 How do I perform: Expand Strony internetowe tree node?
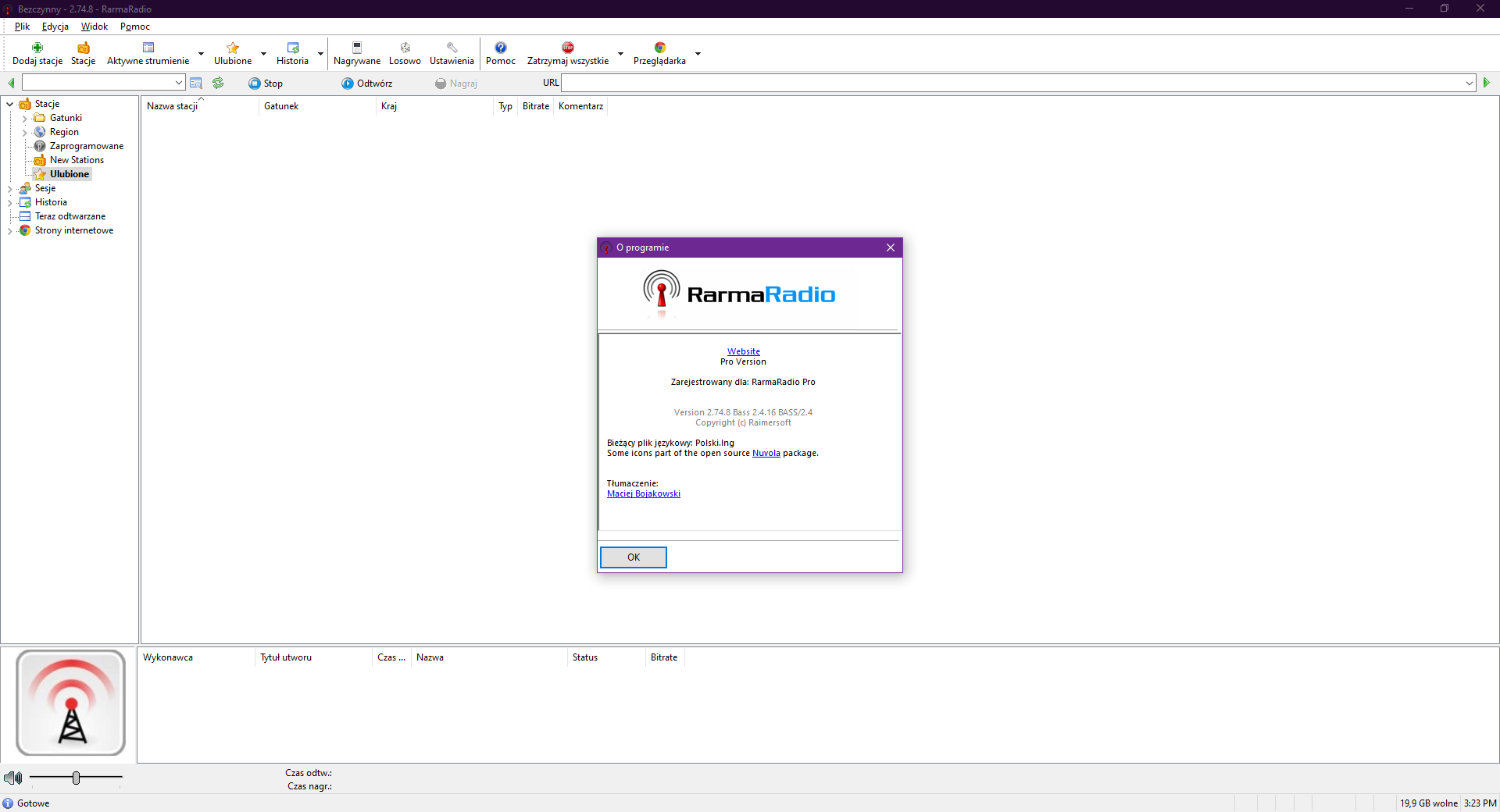(9, 231)
